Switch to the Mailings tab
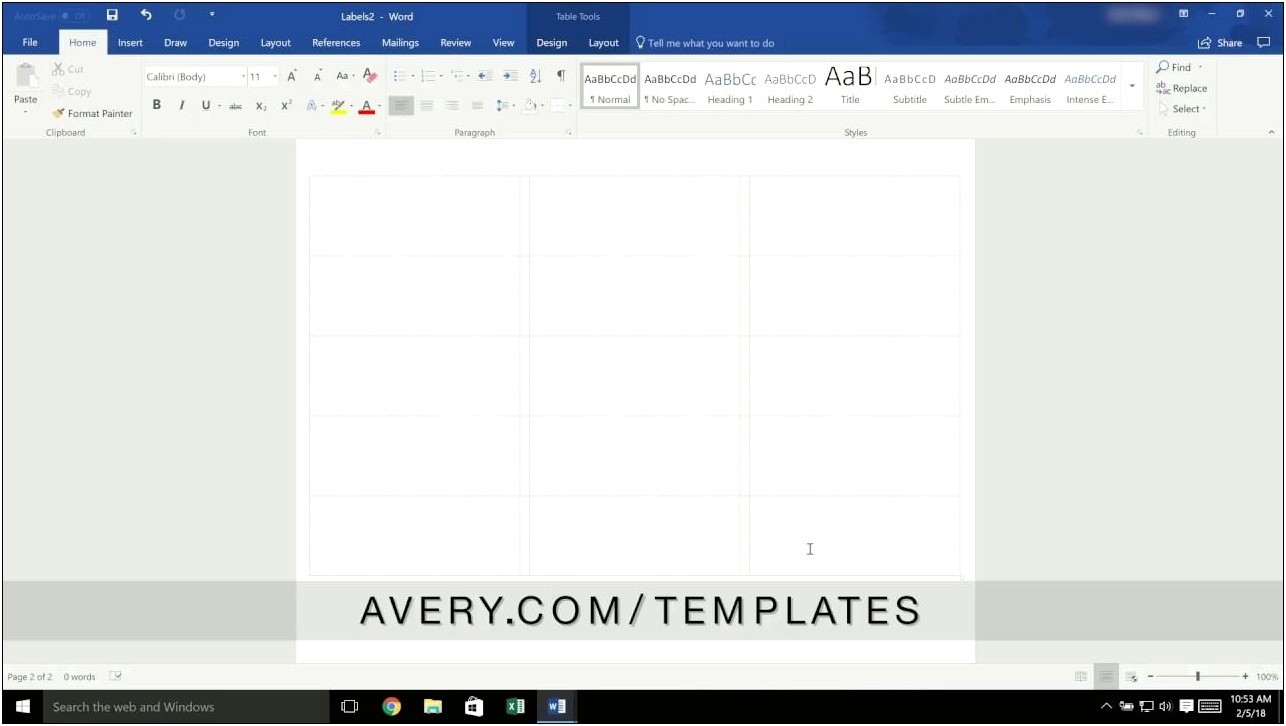1286x726 pixels. [x=400, y=43]
